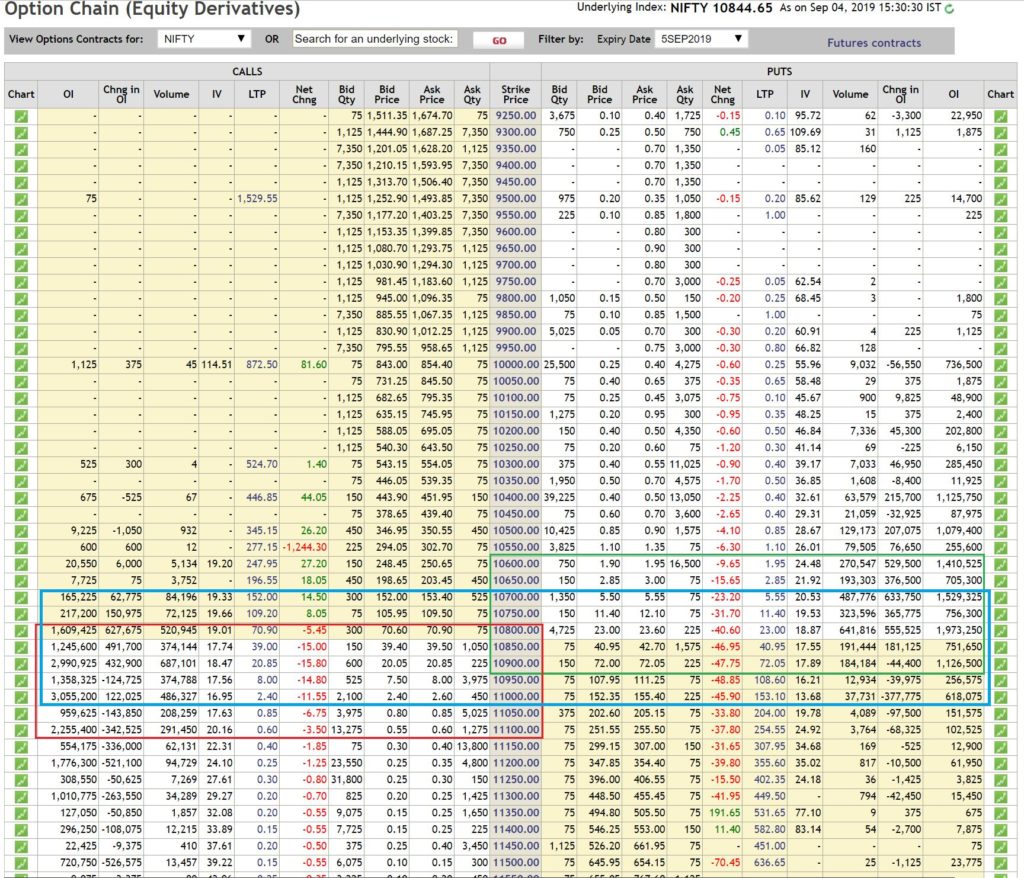
Task: Open calls chart icon for strike 11500.00
Action: [x=21, y=863]
